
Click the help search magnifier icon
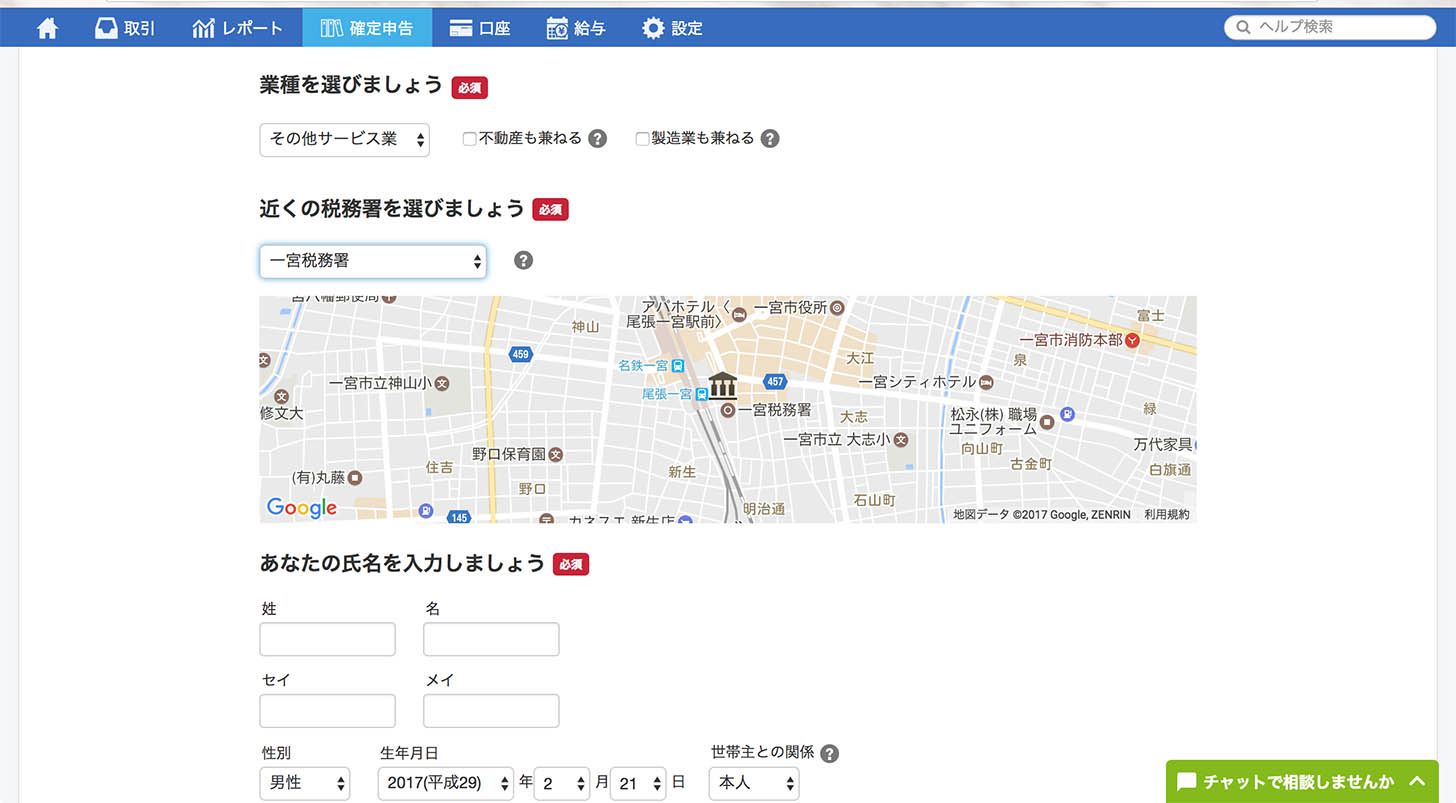(1243, 27)
